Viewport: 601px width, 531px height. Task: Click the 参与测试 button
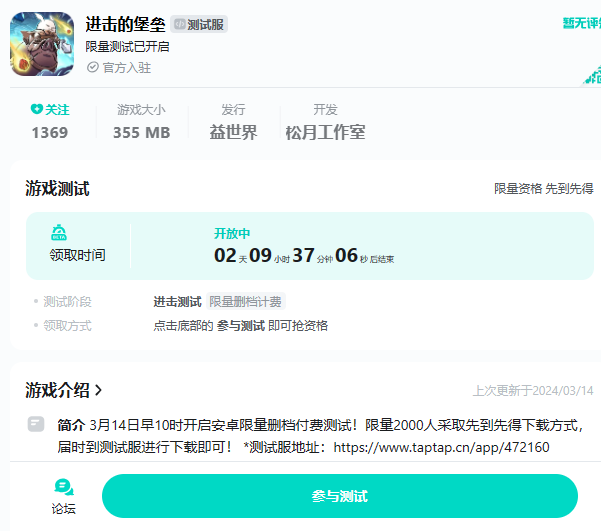(x=340, y=496)
